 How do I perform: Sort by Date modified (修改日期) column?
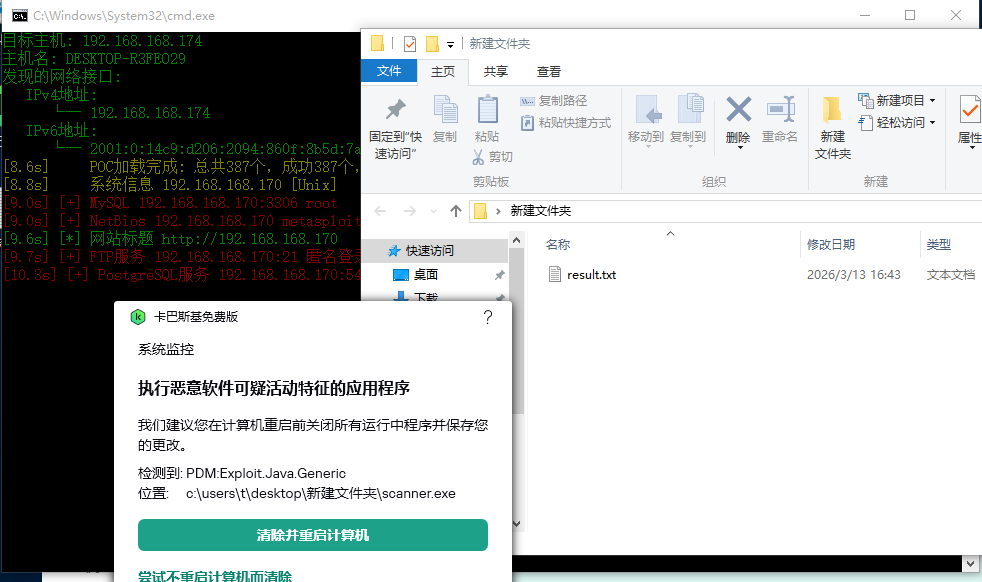pos(831,244)
